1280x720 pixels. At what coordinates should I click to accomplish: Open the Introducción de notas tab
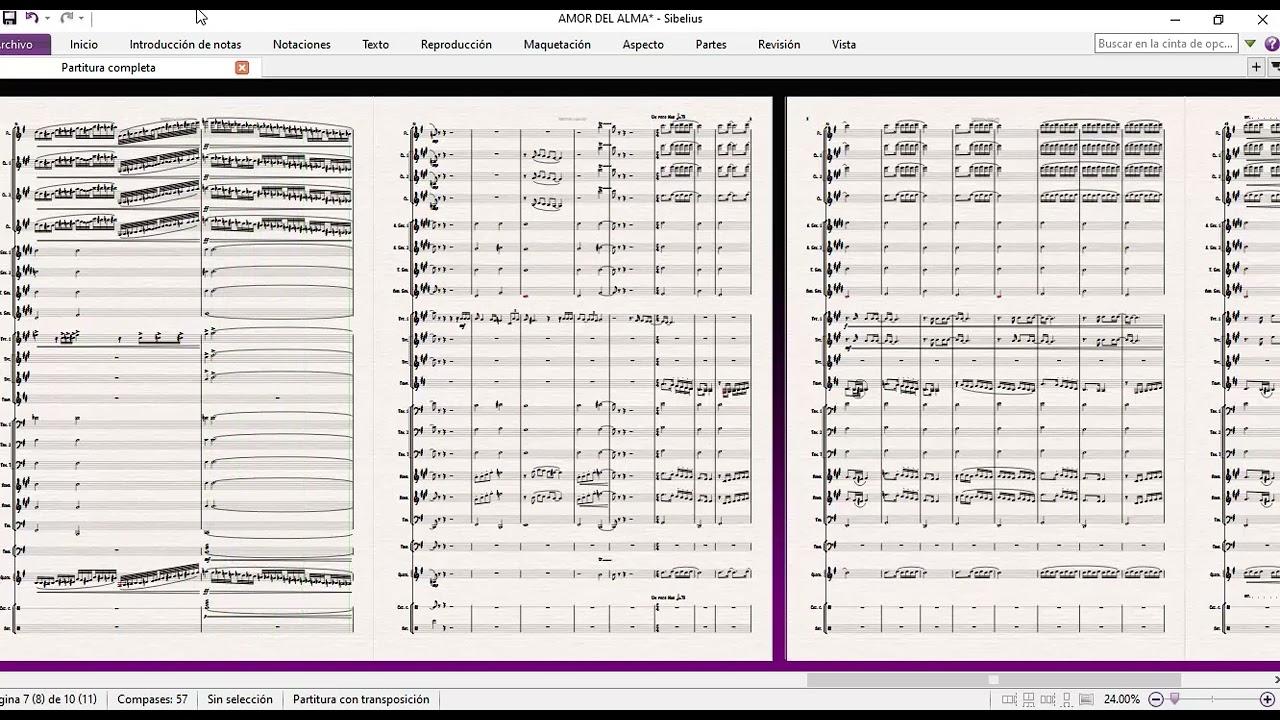point(185,44)
